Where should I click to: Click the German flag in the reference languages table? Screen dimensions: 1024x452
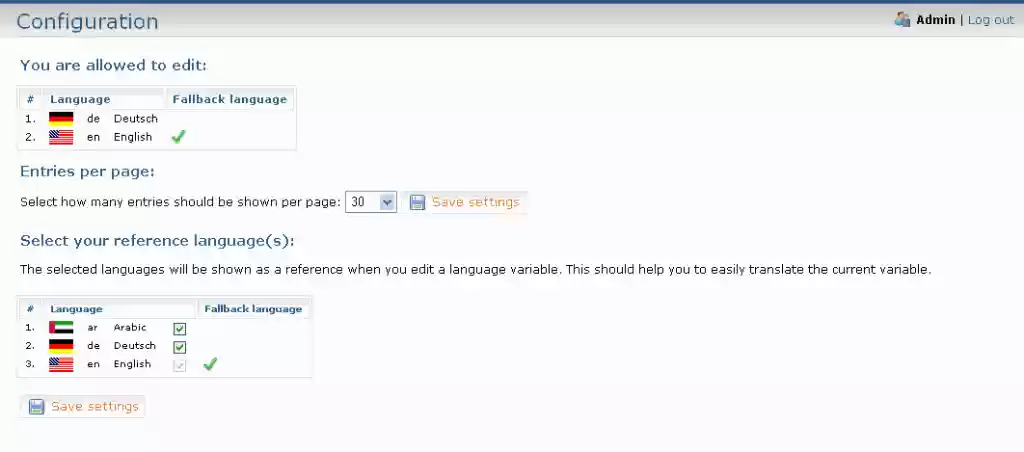61,346
